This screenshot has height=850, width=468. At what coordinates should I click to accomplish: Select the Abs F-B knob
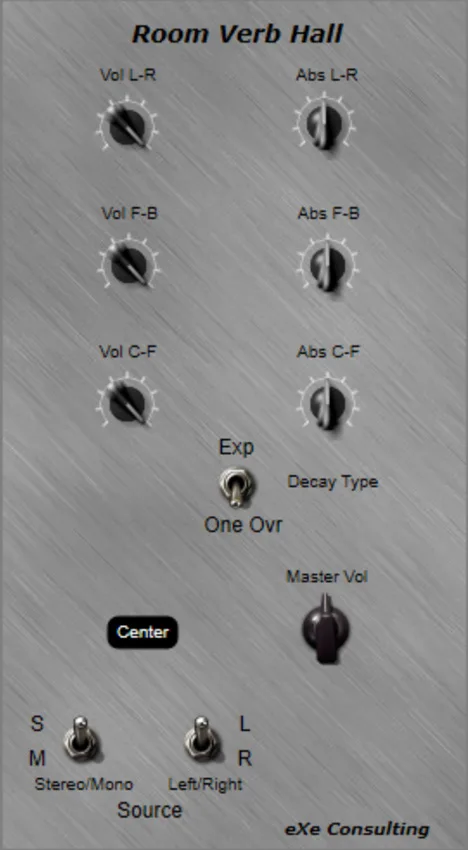tap(327, 264)
